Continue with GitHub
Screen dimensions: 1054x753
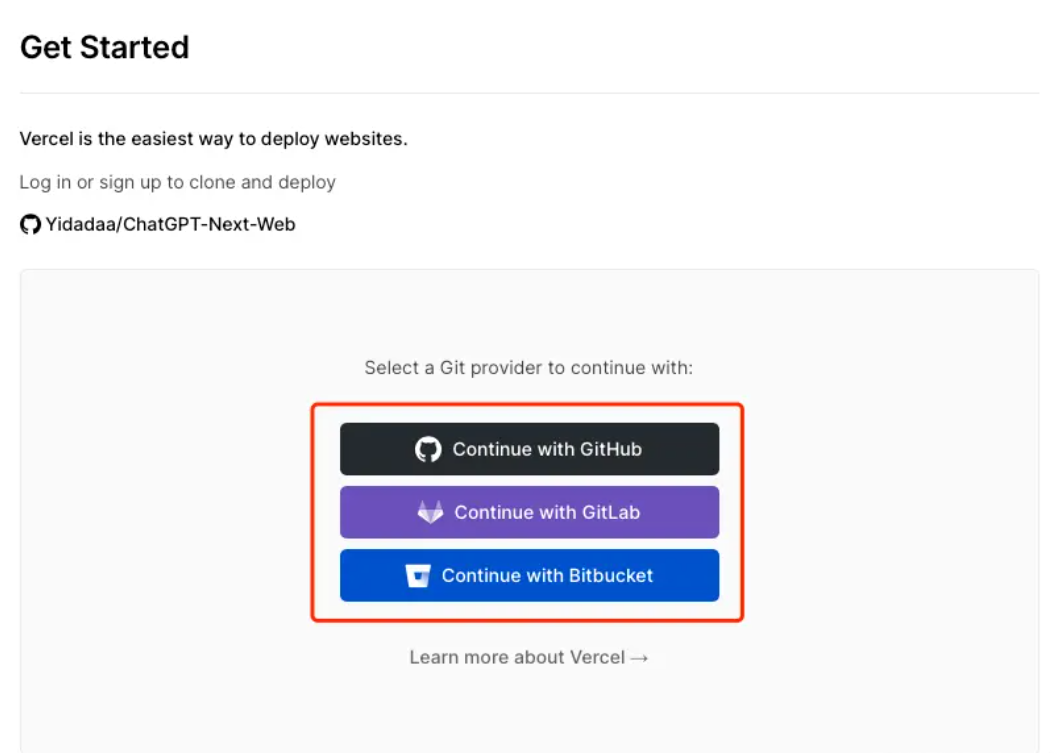[x=530, y=449]
